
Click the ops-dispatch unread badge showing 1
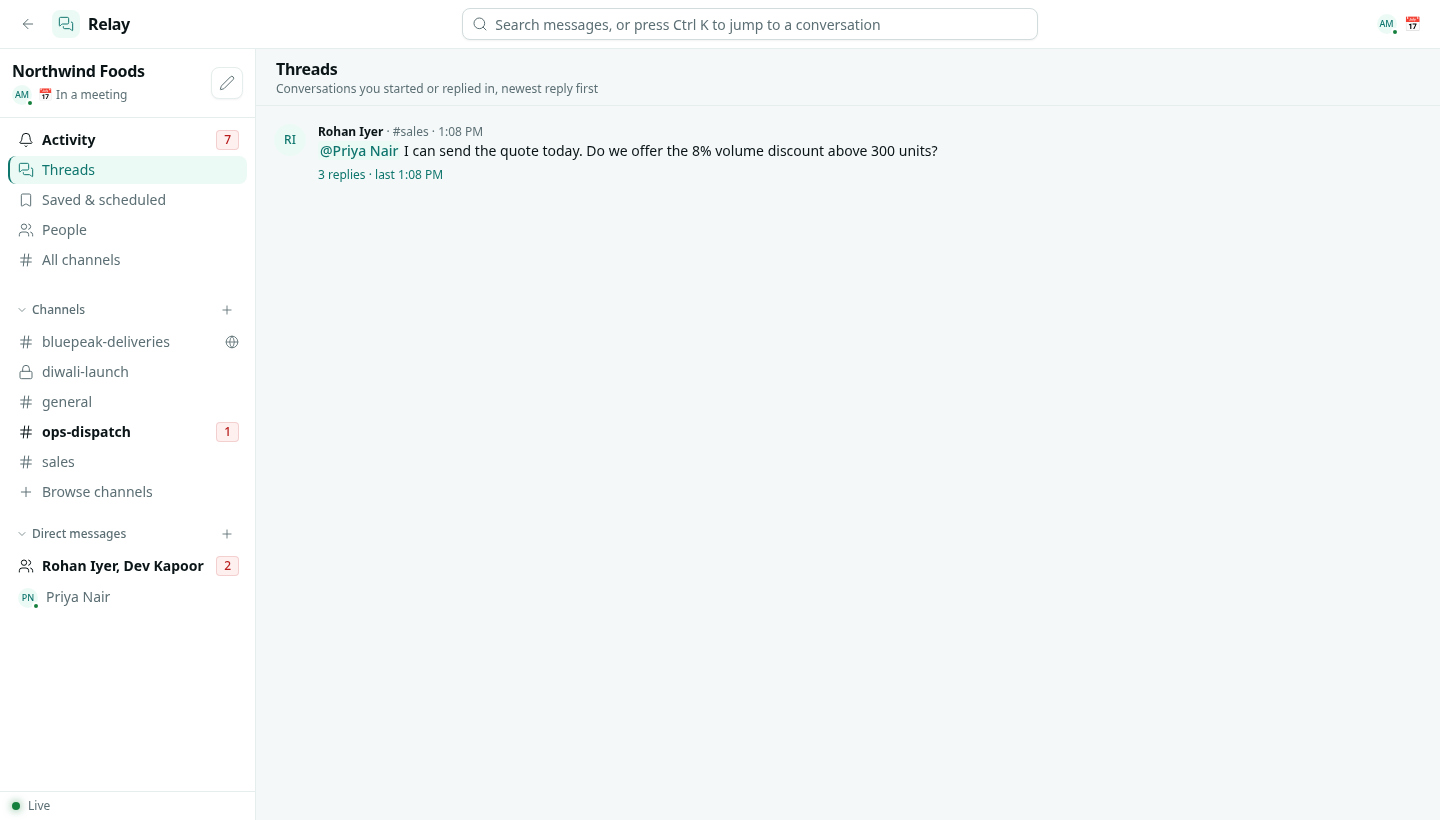pos(227,432)
